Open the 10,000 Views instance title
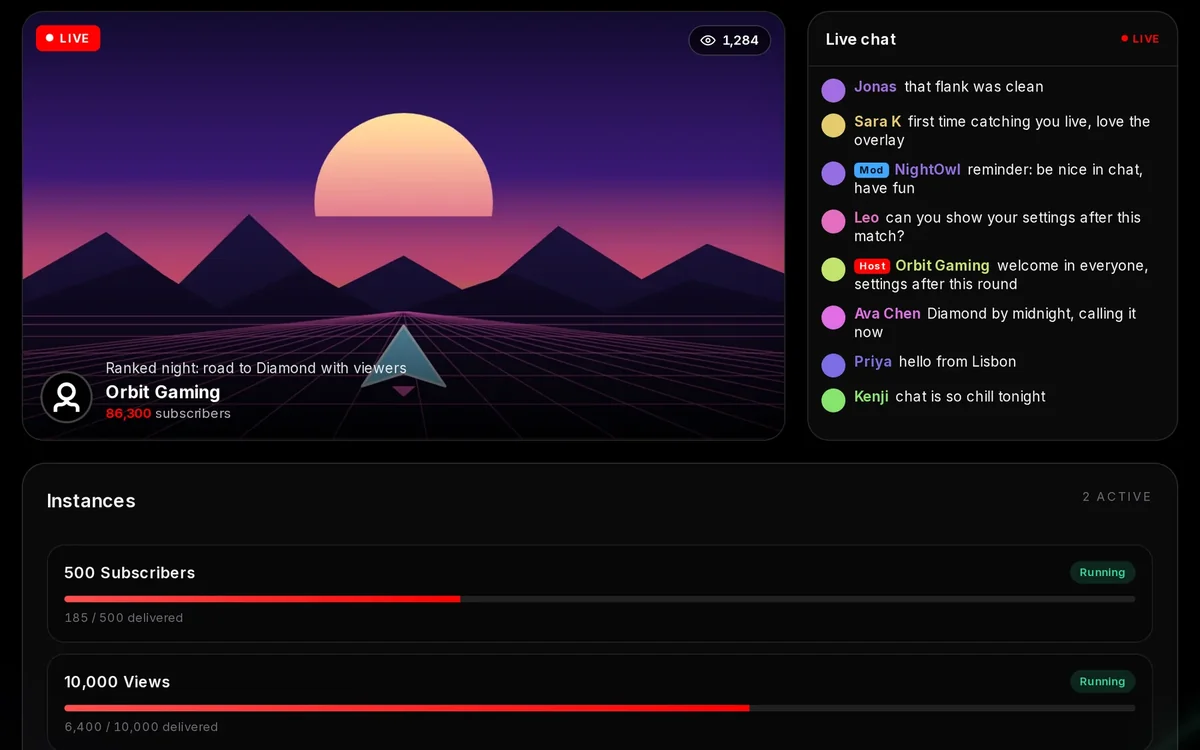 pos(117,682)
